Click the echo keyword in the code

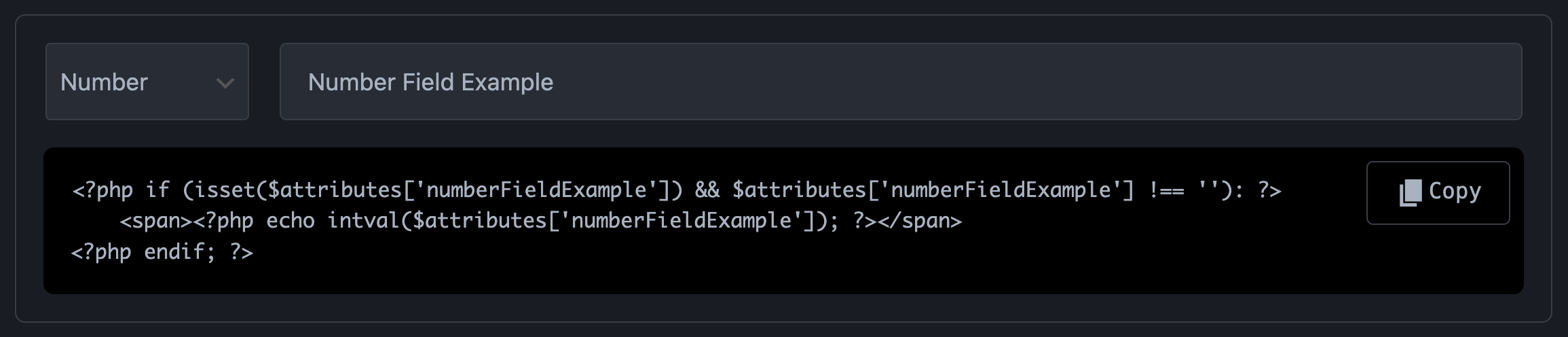pos(291,221)
